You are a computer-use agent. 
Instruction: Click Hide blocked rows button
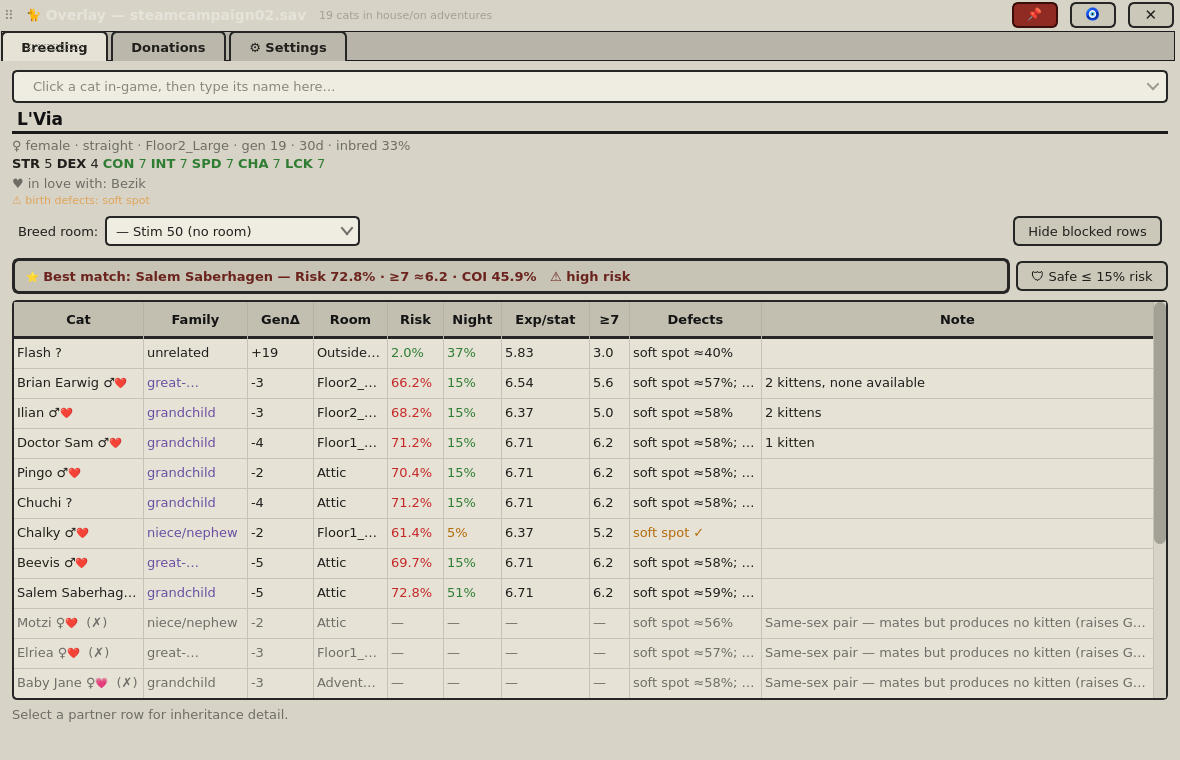click(1087, 231)
